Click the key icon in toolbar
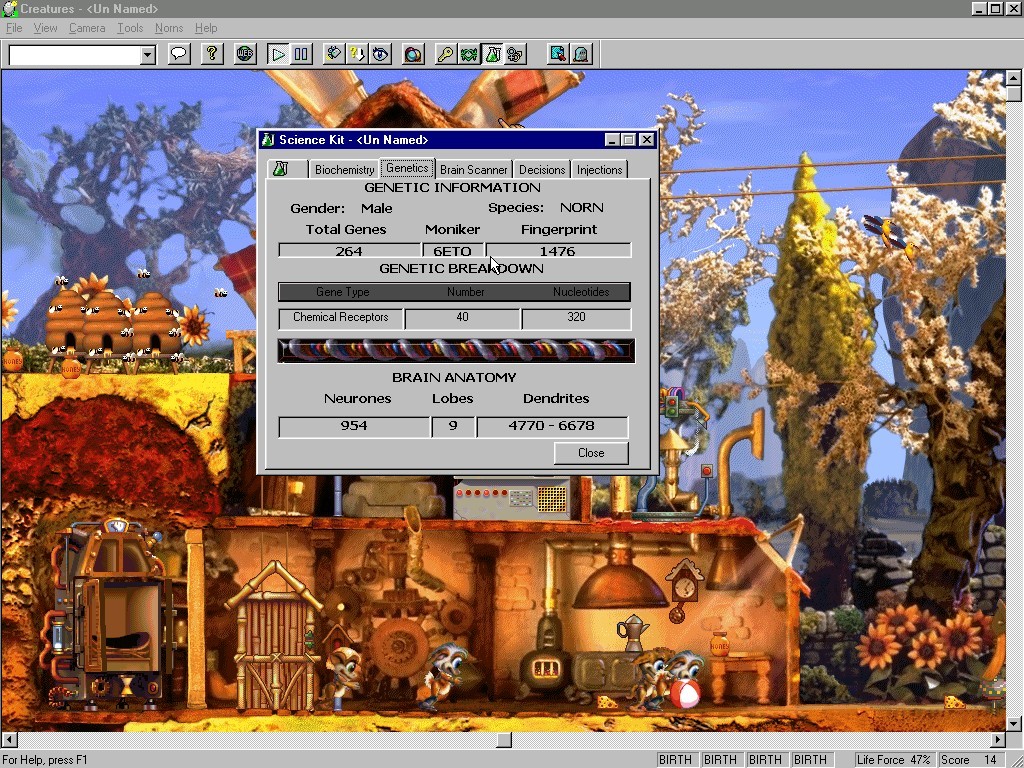The width and height of the screenshot is (1024, 768). coord(446,54)
